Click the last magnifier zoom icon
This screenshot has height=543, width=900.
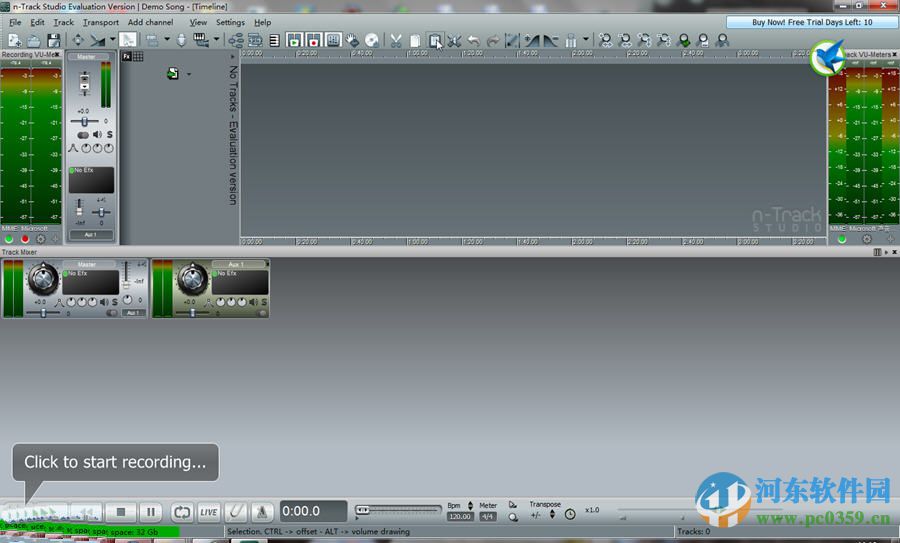pos(722,40)
